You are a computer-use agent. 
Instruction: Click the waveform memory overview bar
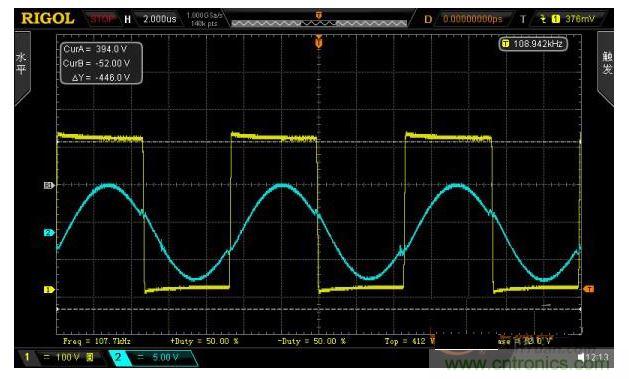coord(319,23)
